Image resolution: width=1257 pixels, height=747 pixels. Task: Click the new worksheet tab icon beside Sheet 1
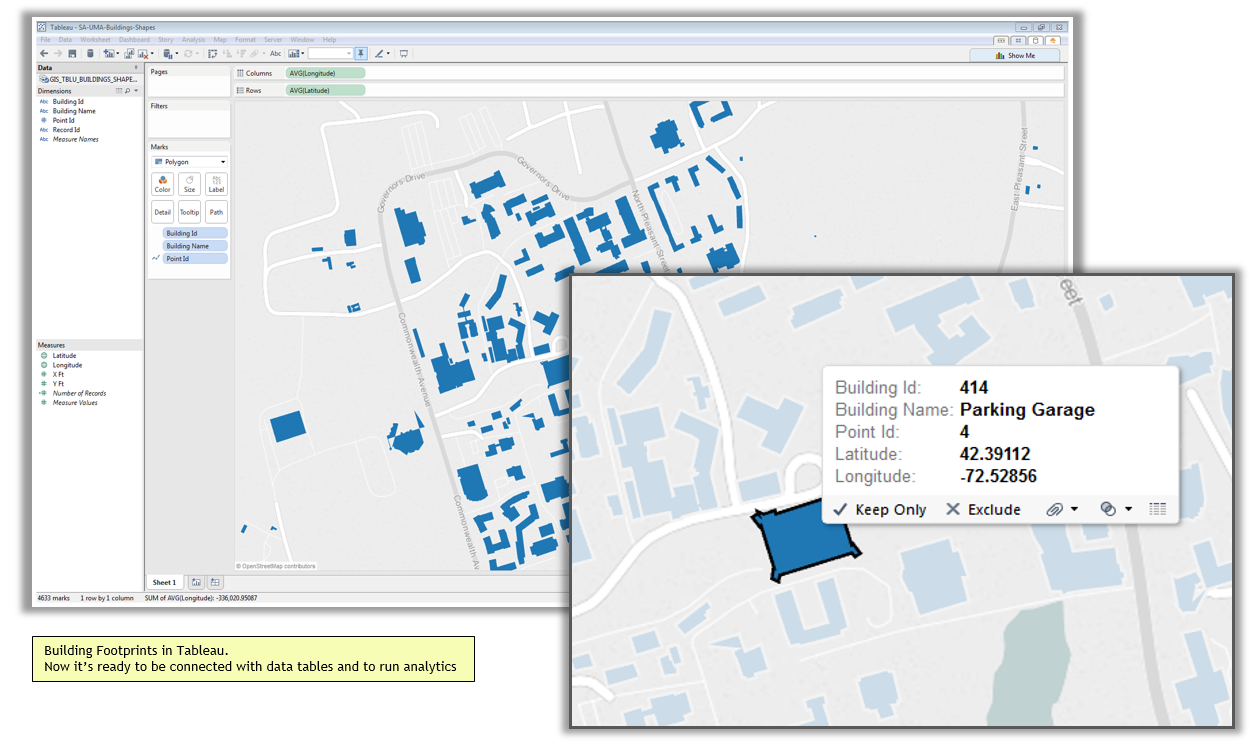(196, 582)
